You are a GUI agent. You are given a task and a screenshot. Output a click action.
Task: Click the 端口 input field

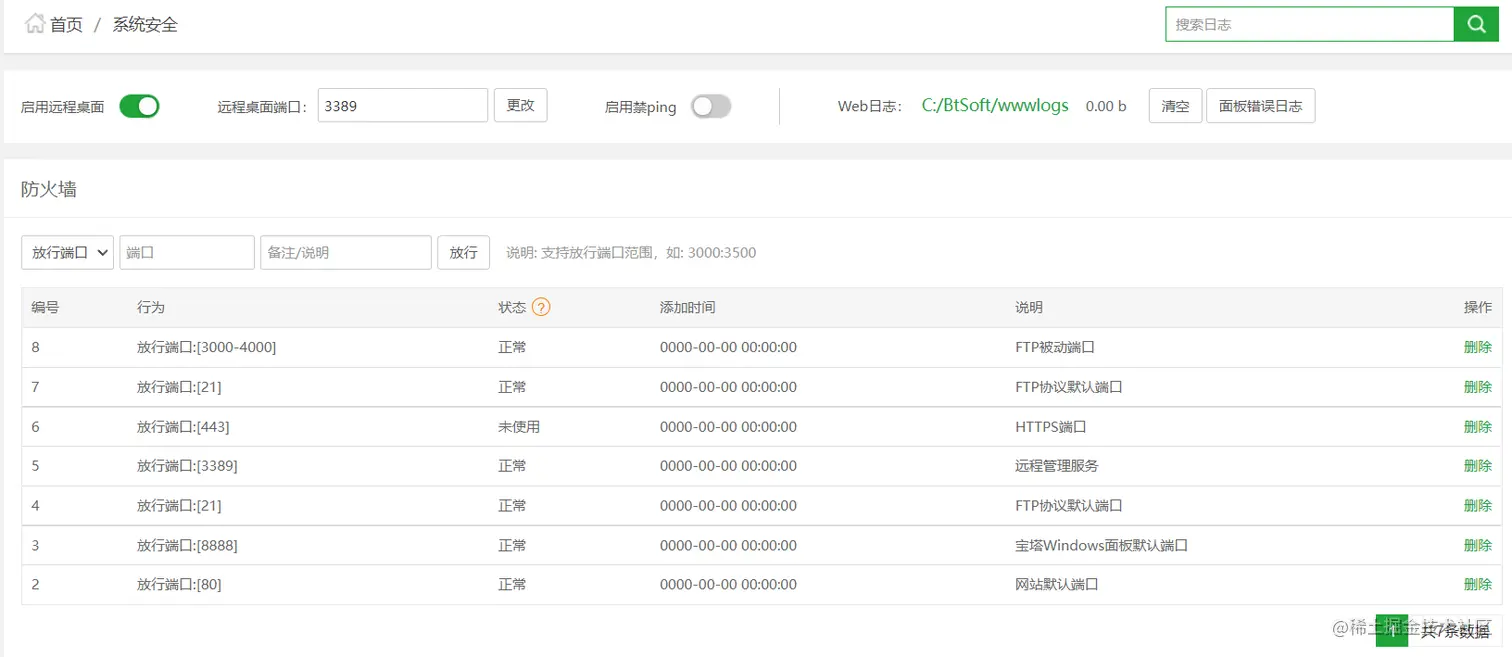click(x=187, y=253)
